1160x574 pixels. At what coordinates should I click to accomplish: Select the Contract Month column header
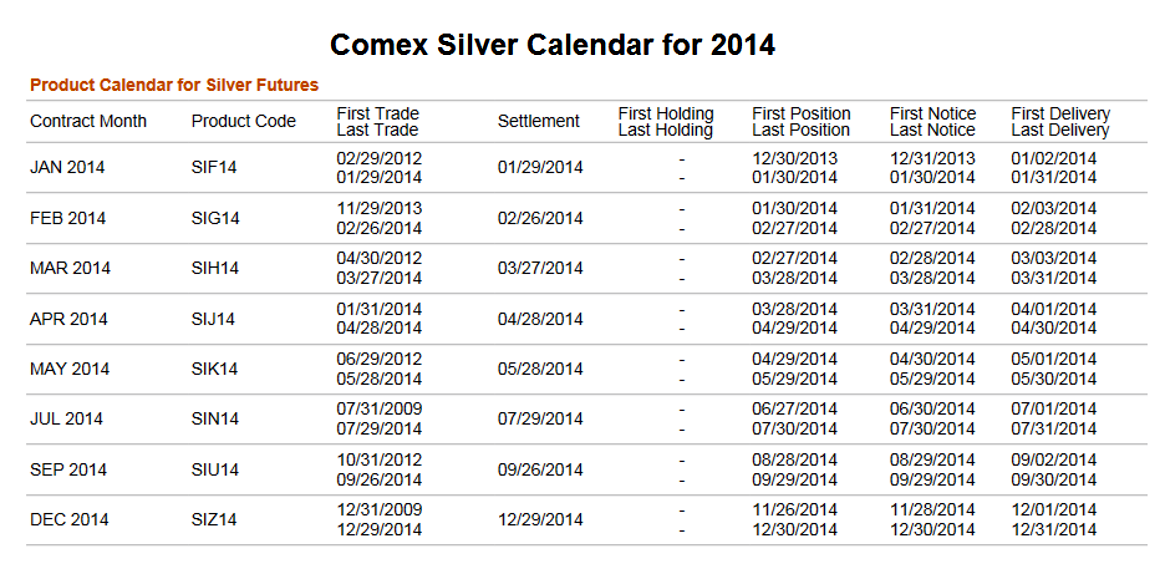click(x=88, y=121)
